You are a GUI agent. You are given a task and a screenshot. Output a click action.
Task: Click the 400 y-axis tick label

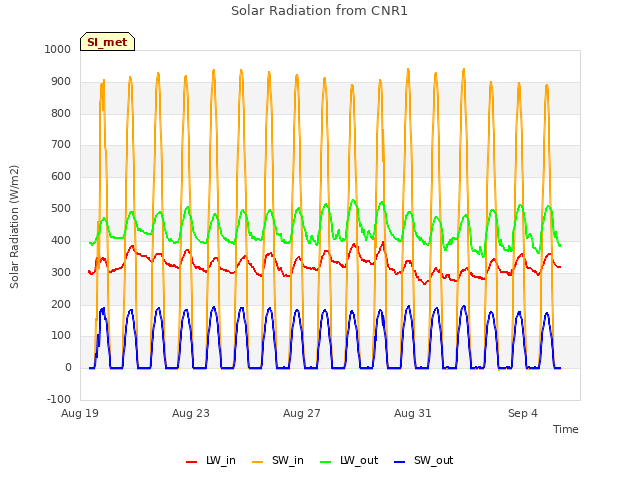61,240
